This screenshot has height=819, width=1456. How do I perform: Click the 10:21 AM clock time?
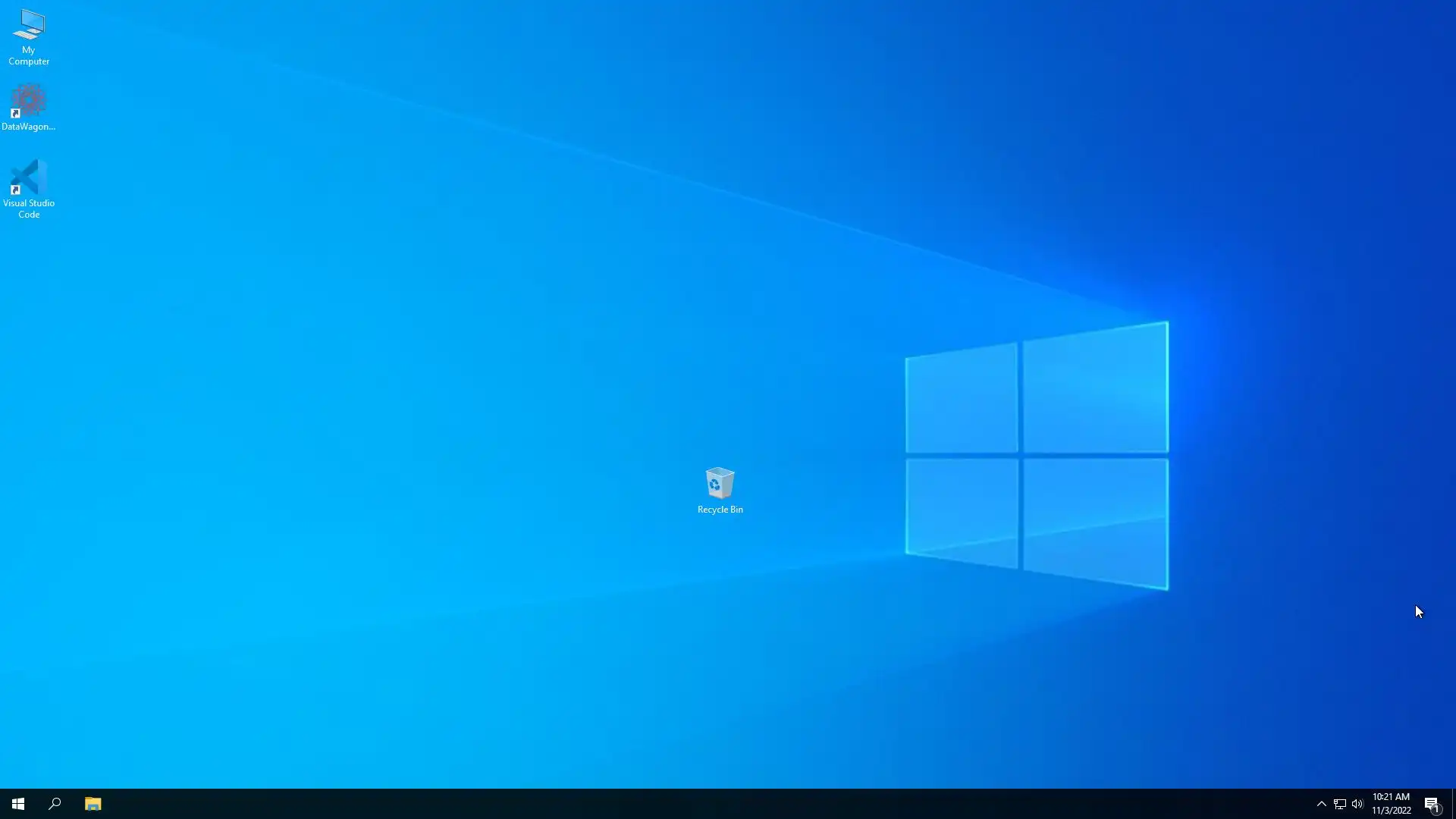1391,797
